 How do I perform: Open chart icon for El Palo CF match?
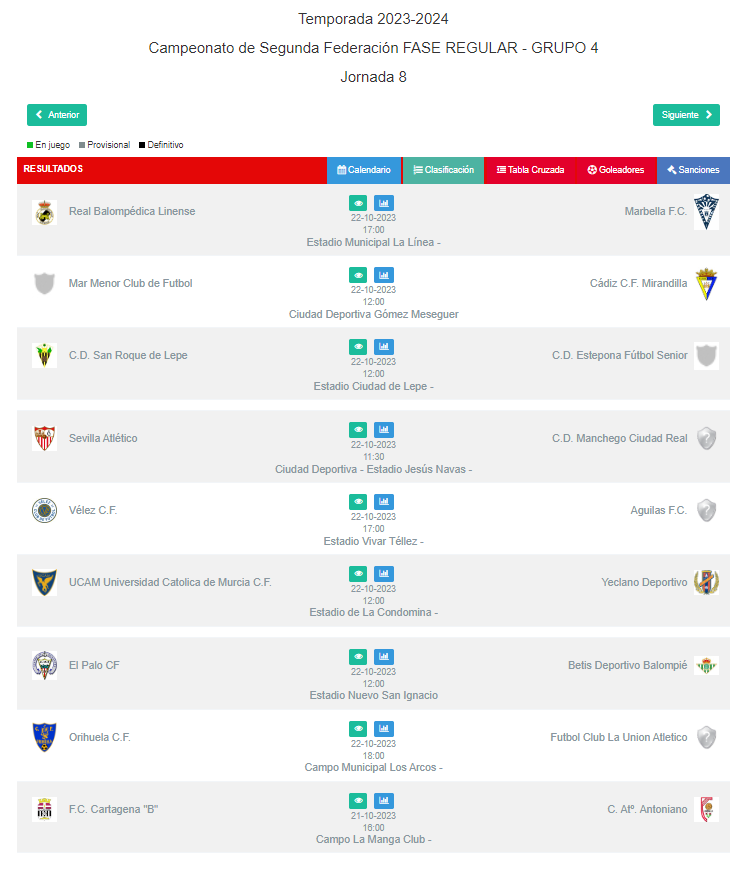point(383,657)
